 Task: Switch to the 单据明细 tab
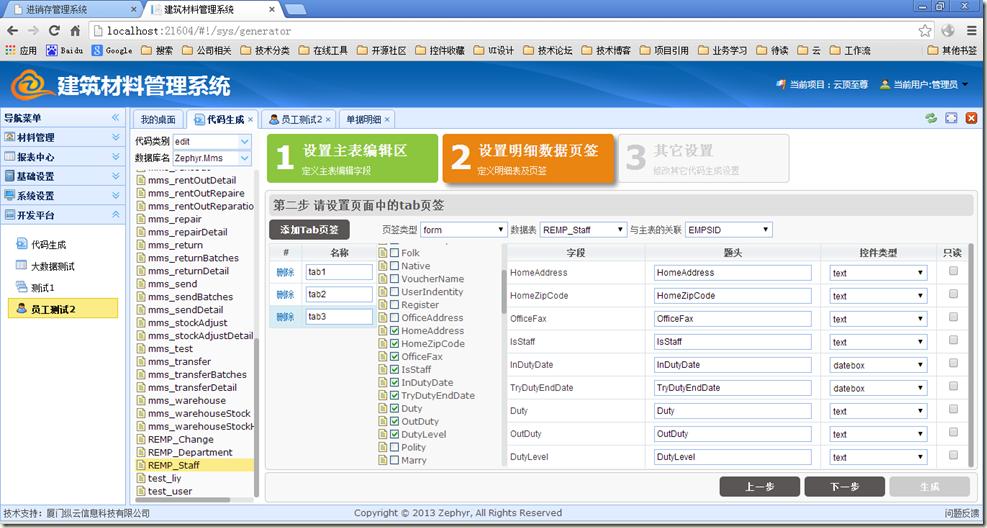(x=363, y=119)
